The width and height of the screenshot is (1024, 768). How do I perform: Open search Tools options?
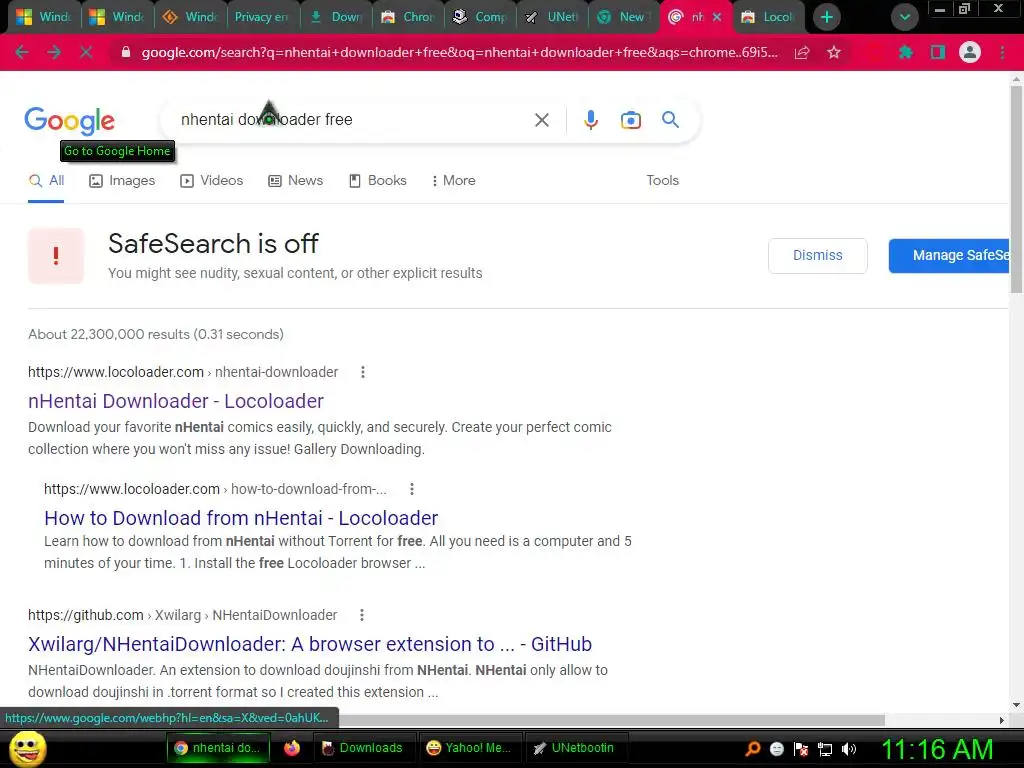click(662, 181)
